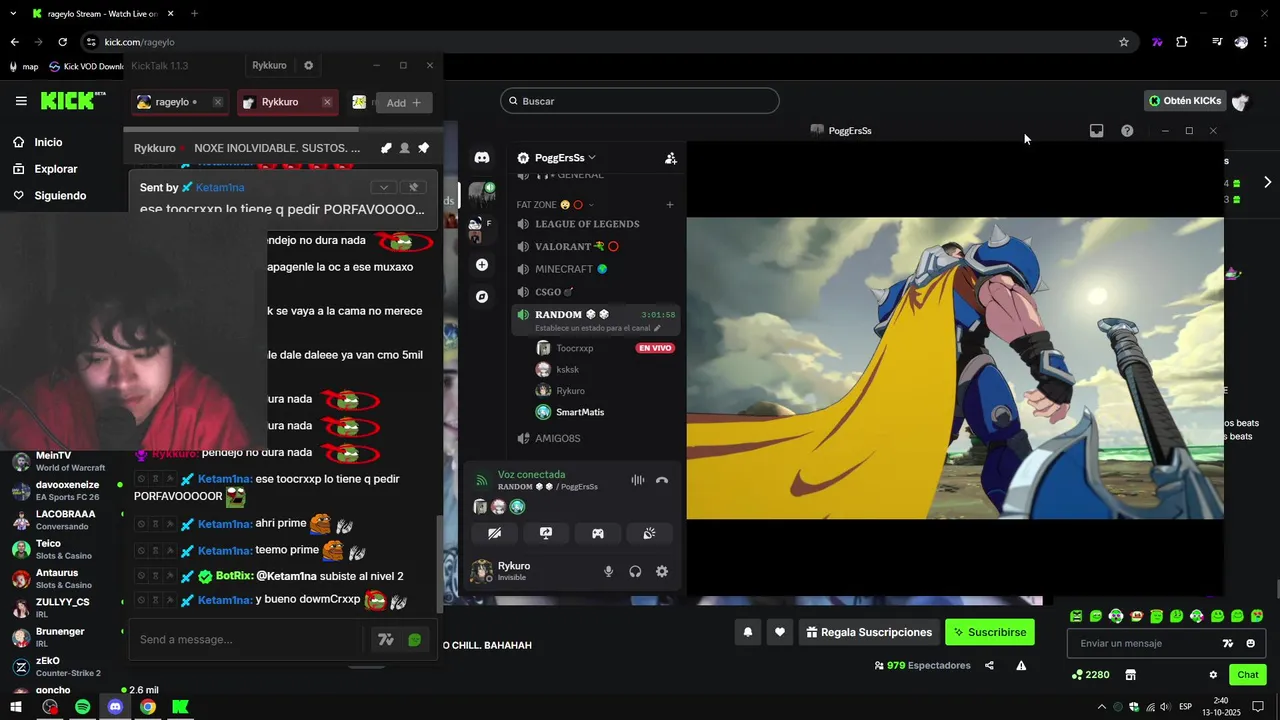Open emote picker in Kick chat input
This screenshot has height=720, width=1280.
click(1251, 643)
